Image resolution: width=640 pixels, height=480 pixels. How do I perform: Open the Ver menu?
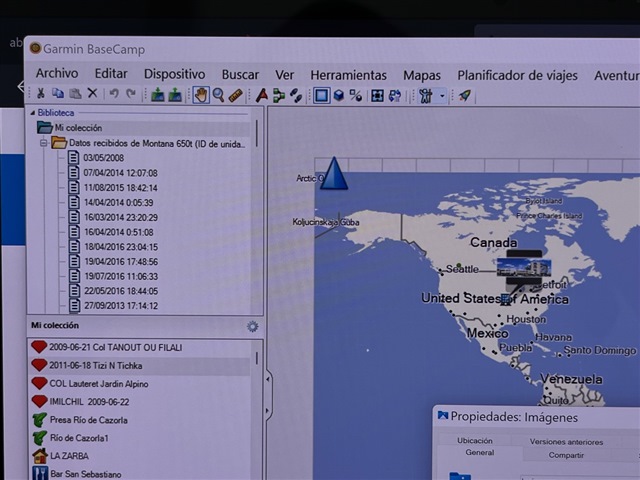[284, 75]
